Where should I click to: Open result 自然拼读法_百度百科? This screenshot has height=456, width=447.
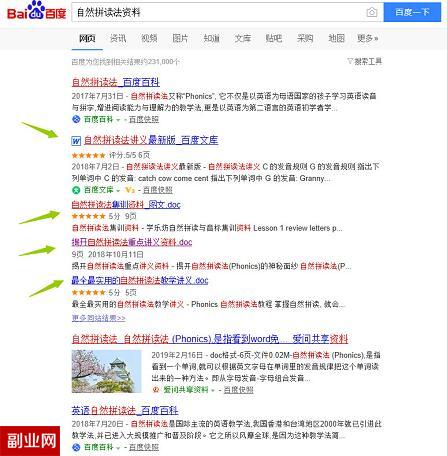click(x=116, y=82)
